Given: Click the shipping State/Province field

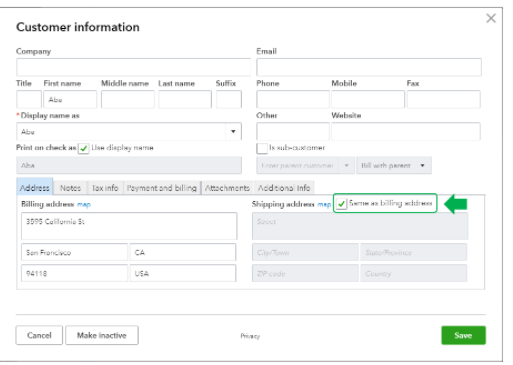Looking at the screenshot, I should tap(414, 252).
